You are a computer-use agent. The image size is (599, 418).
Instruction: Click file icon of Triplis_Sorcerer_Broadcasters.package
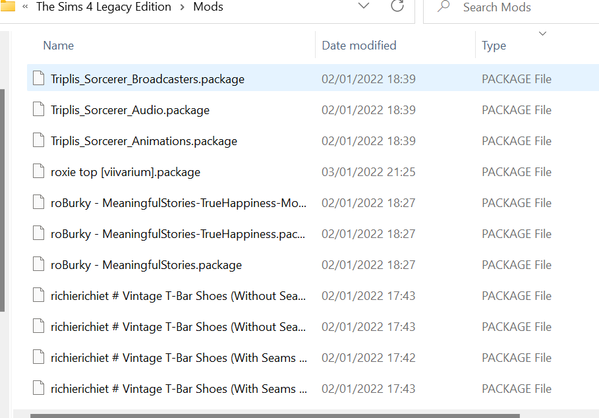(38, 78)
